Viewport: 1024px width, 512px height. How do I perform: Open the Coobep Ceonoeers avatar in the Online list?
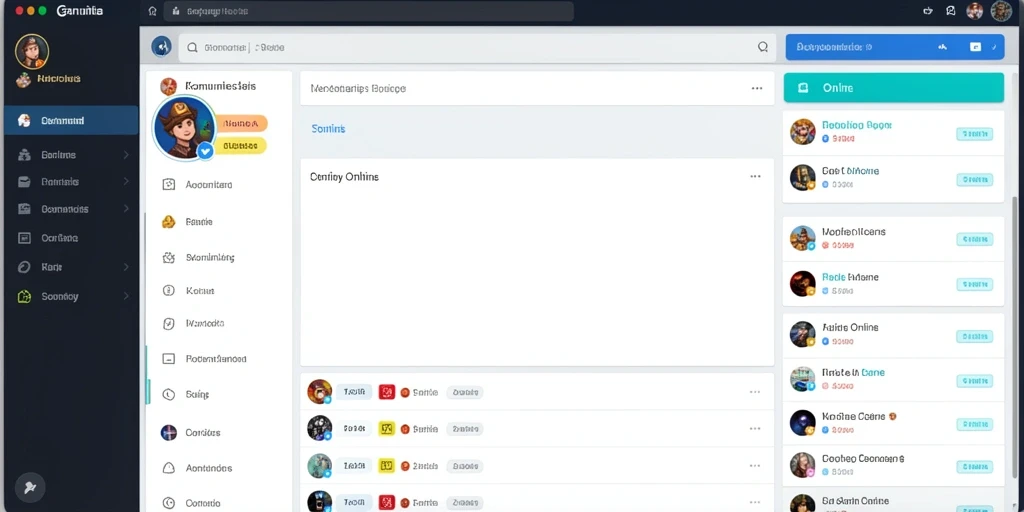click(x=803, y=465)
